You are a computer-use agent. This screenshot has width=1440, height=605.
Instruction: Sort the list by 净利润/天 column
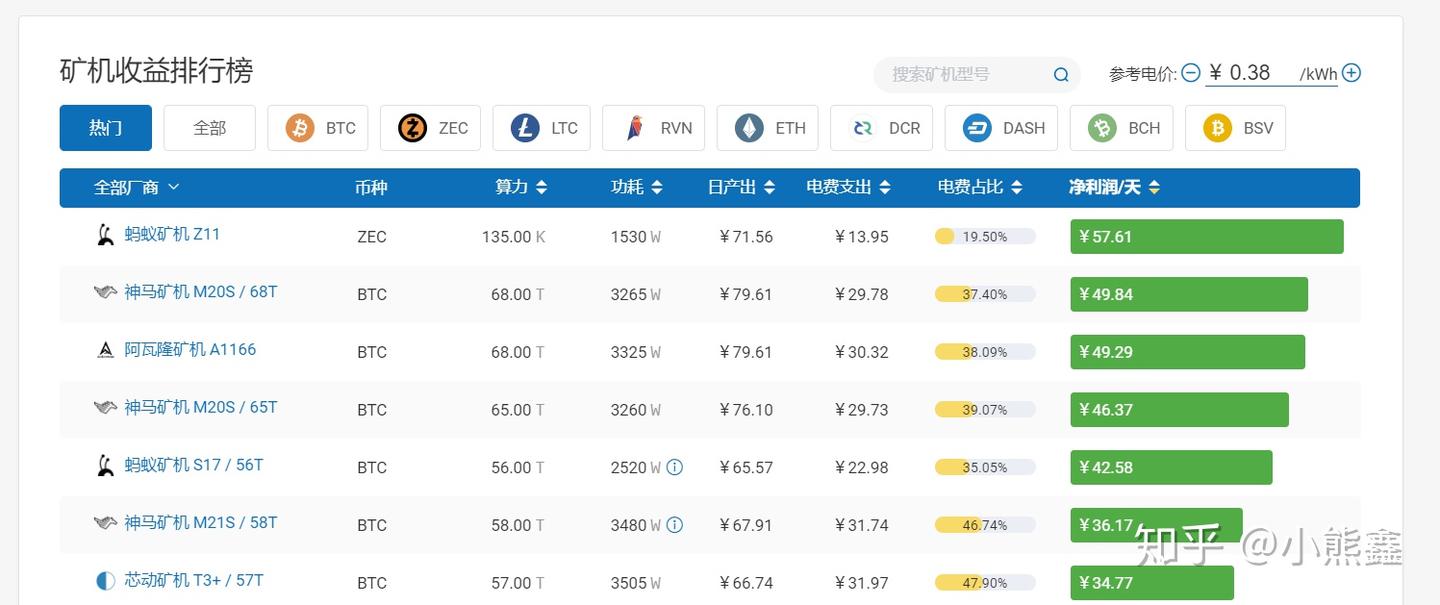(1114, 187)
